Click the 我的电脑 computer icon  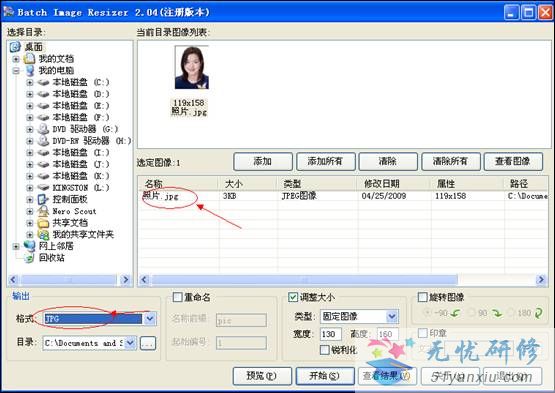tap(29, 70)
